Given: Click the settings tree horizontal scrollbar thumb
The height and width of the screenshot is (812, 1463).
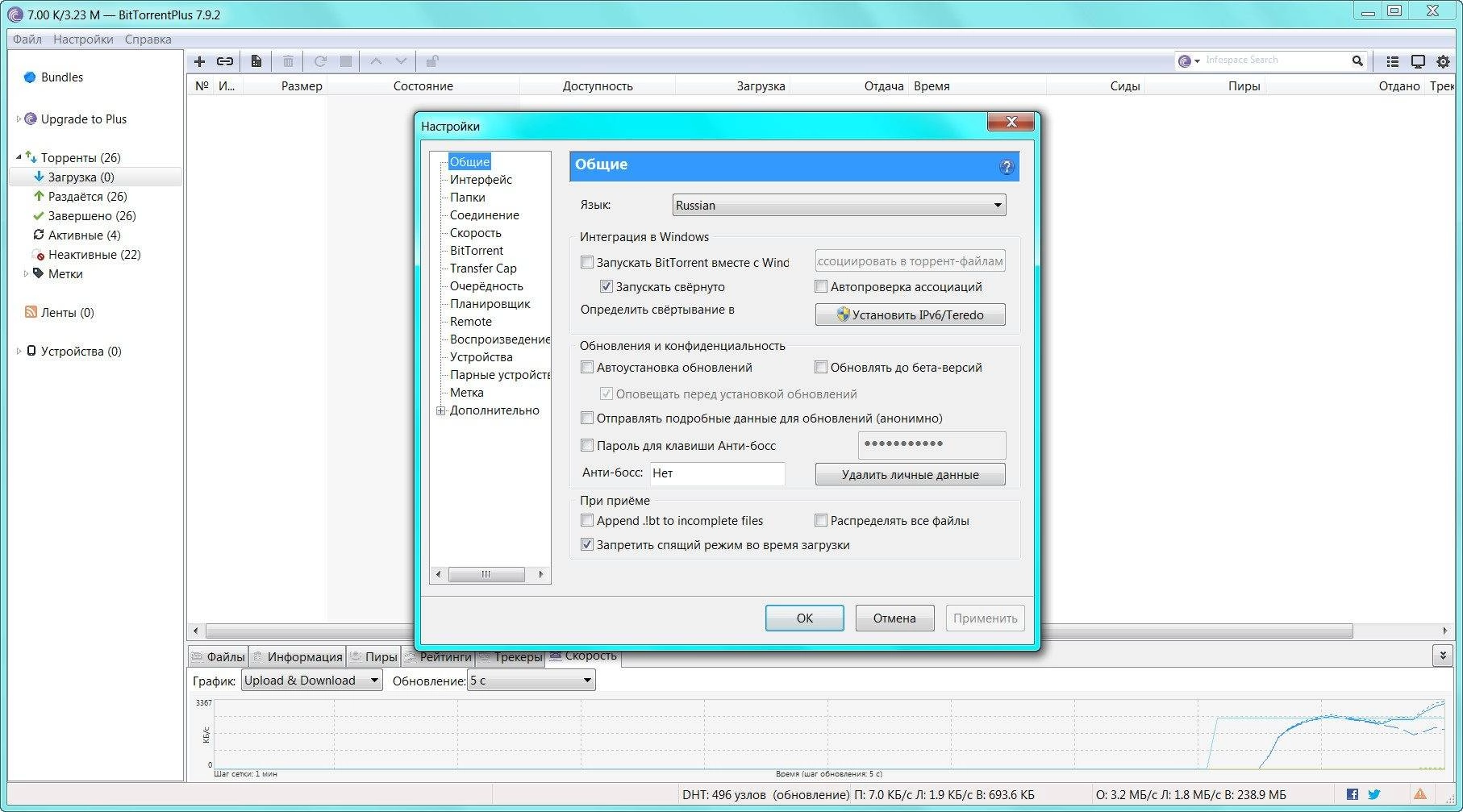Looking at the screenshot, I should point(486,574).
